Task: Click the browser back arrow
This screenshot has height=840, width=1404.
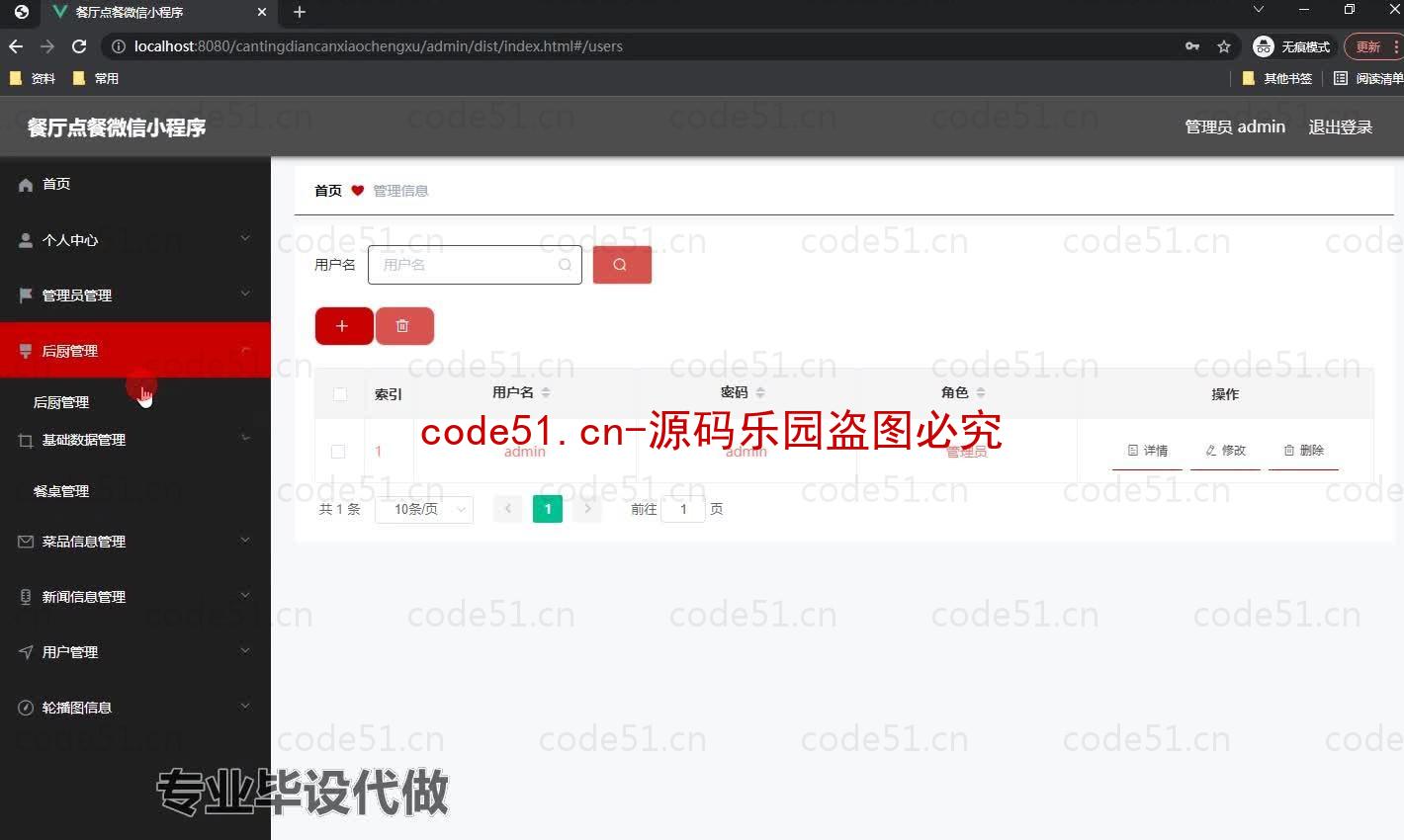Action: pos(16,46)
